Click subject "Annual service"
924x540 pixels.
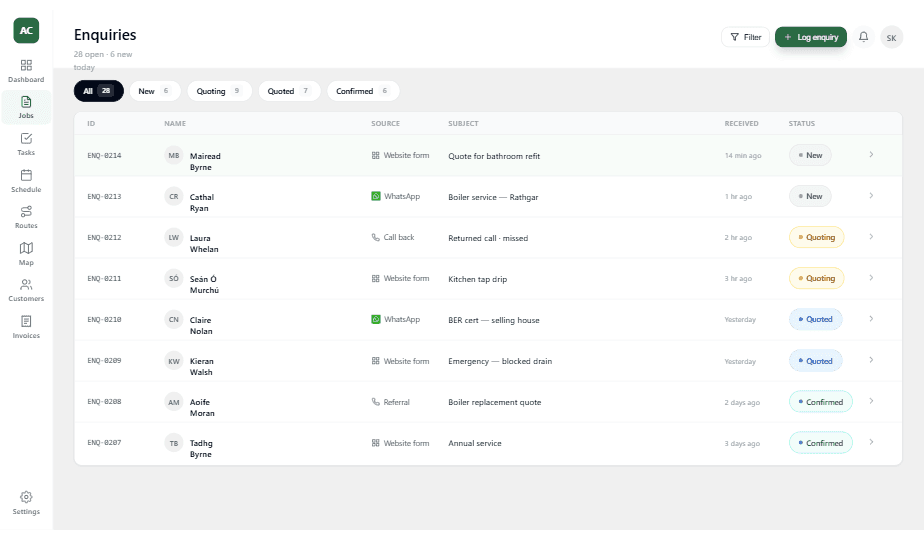tap(474, 443)
